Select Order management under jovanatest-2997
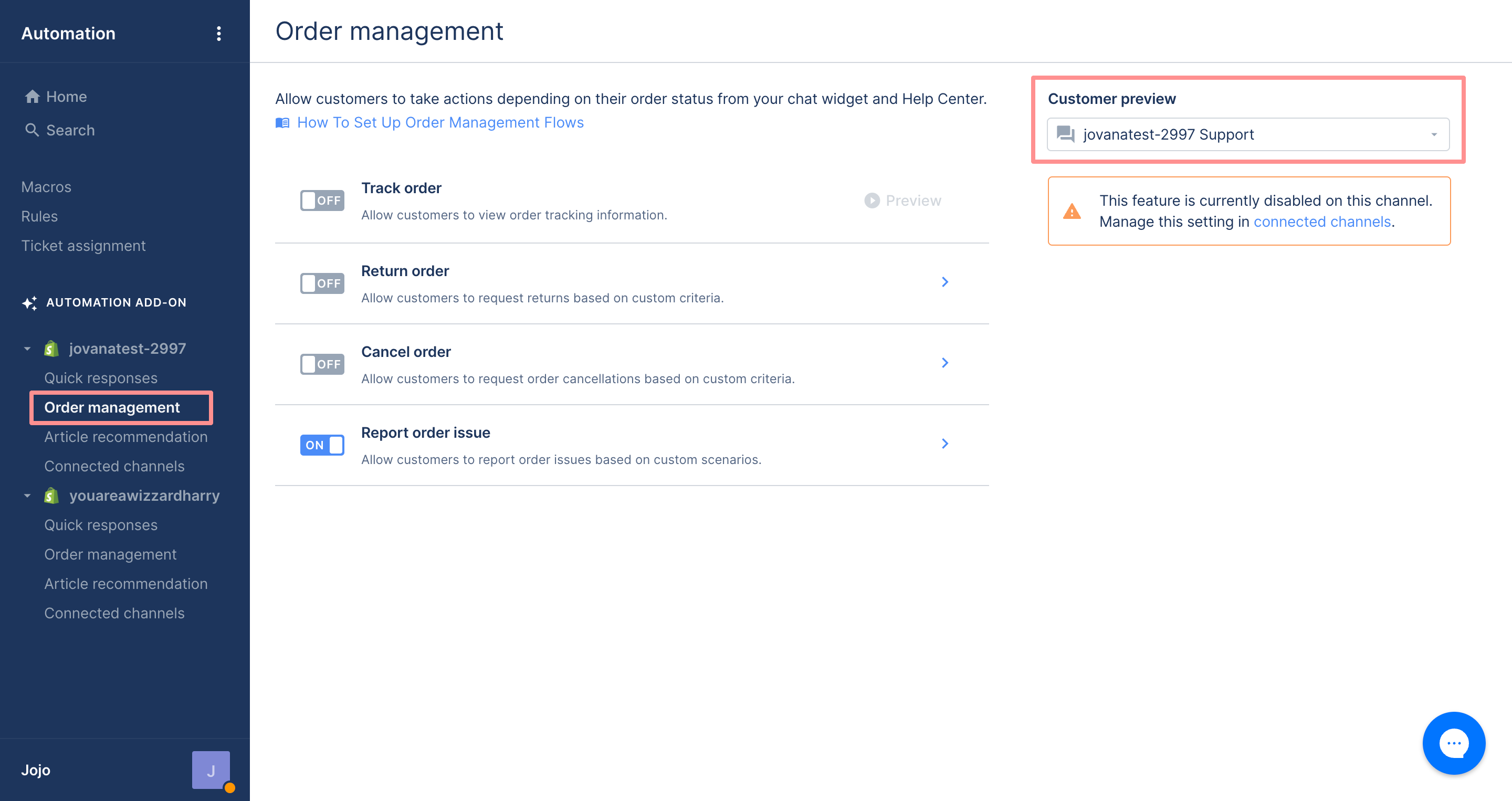 pos(112,407)
